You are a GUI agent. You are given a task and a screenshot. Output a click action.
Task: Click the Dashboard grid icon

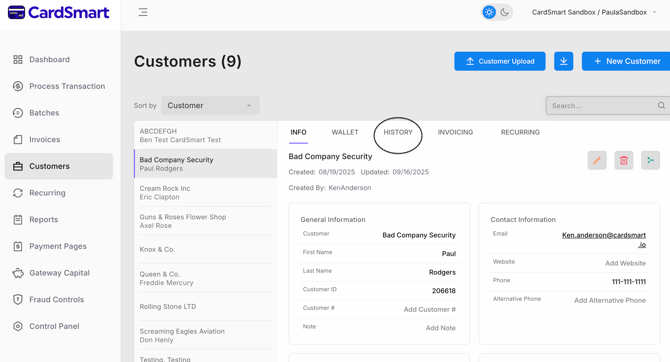coord(18,59)
